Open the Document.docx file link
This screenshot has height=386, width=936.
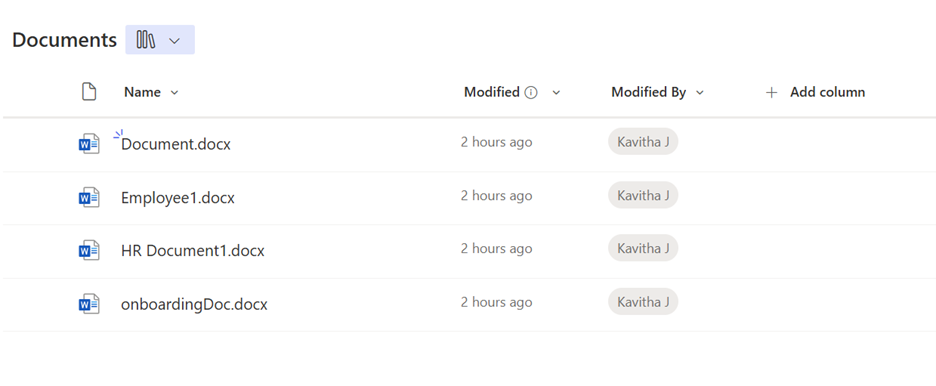point(176,144)
